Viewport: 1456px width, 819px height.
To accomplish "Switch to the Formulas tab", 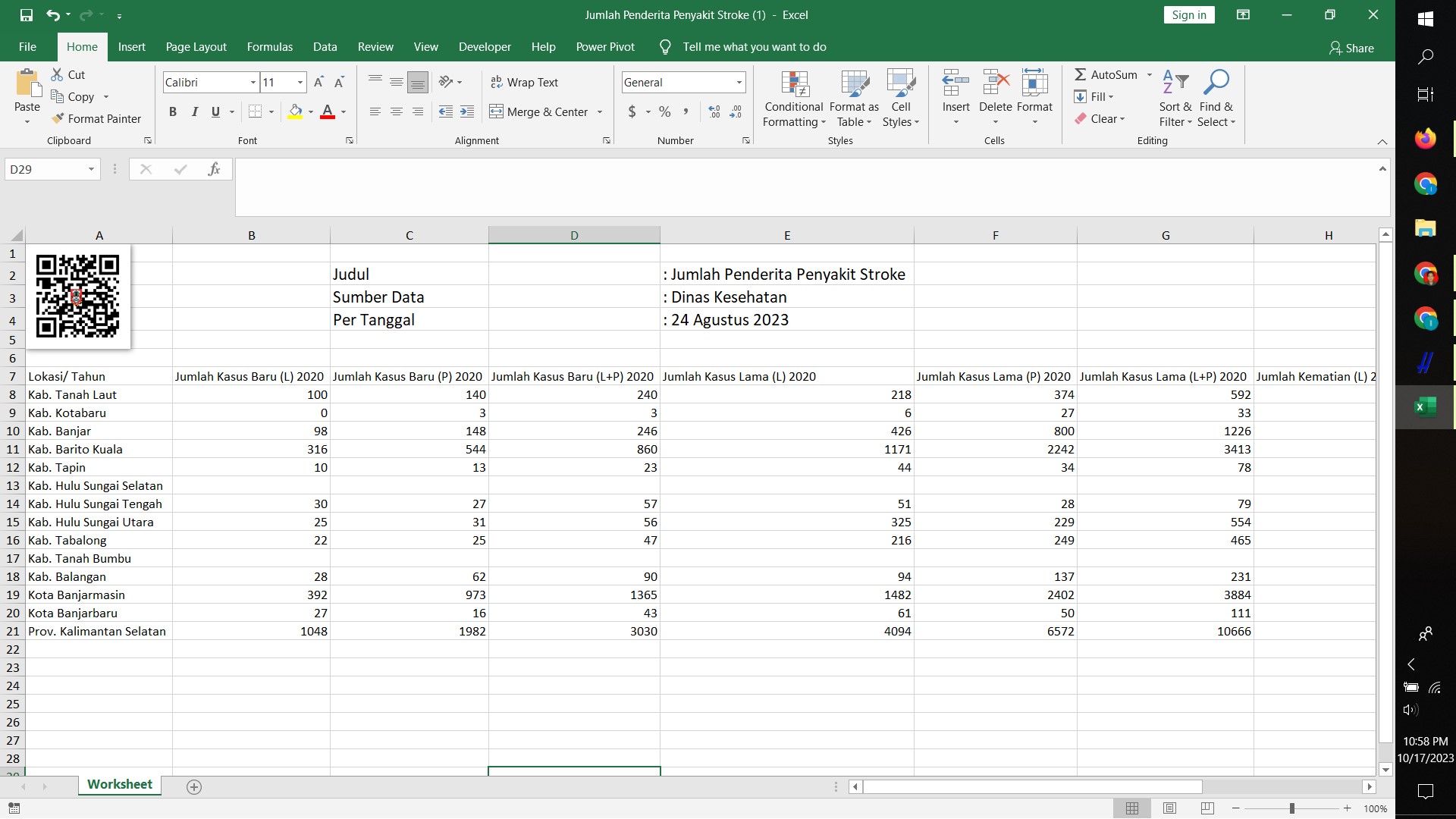I will coord(269,47).
